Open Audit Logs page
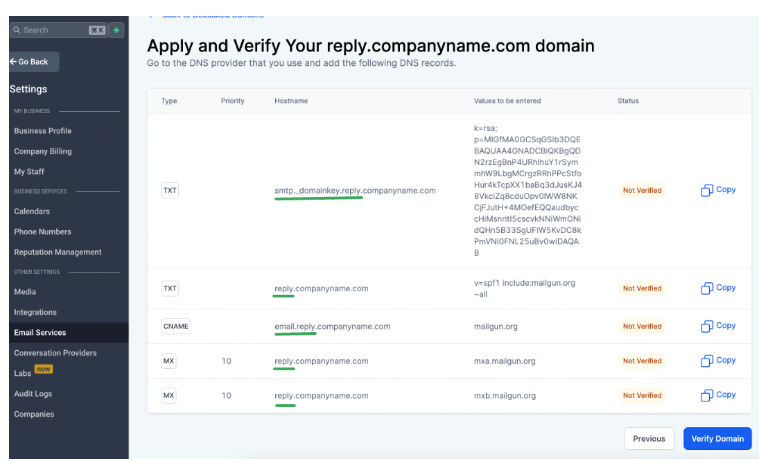Viewport: 762px width, 463px height. 33,394
